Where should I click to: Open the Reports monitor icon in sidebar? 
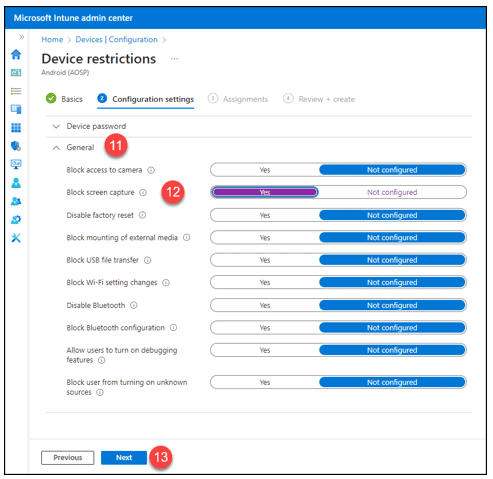point(16,164)
